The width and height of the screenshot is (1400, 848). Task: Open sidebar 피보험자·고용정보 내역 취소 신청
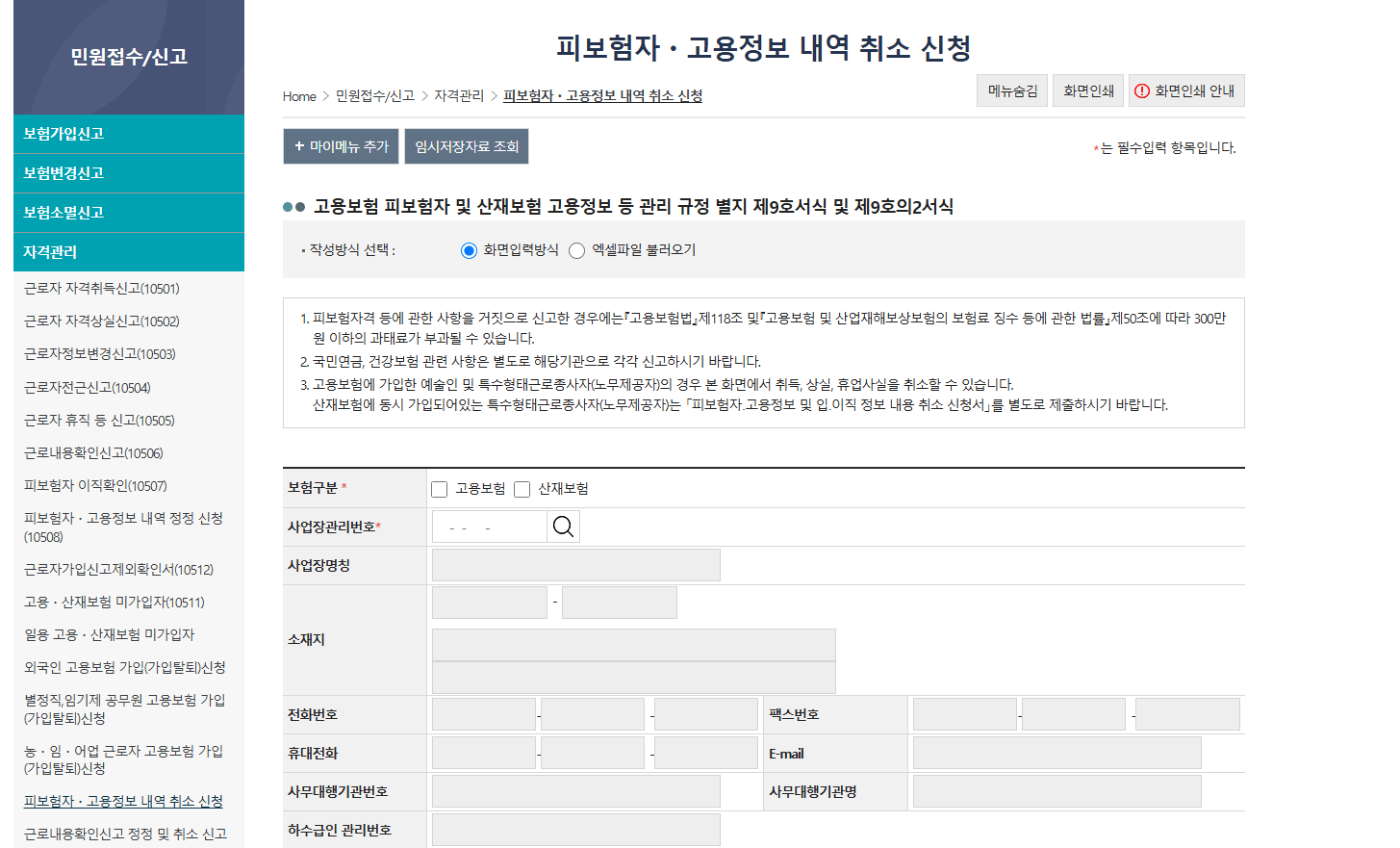pos(123,802)
